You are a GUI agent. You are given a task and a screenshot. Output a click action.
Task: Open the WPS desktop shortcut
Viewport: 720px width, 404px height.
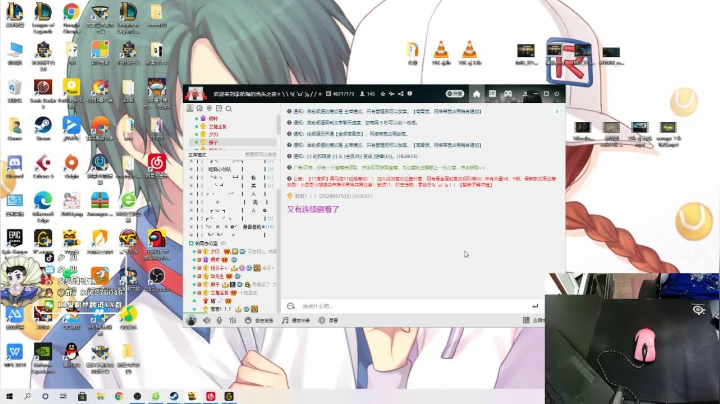[15, 356]
